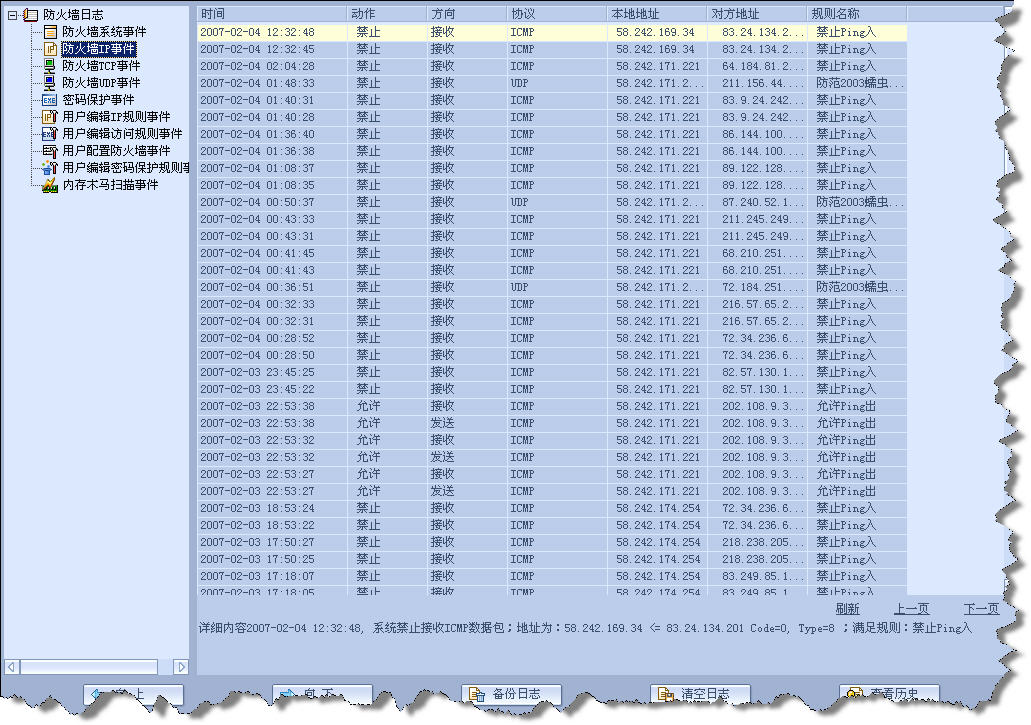Select the log entry timestamped 2007-02-04 12:32:48
The width and height of the screenshot is (1031, 725).
click(552, 32)
